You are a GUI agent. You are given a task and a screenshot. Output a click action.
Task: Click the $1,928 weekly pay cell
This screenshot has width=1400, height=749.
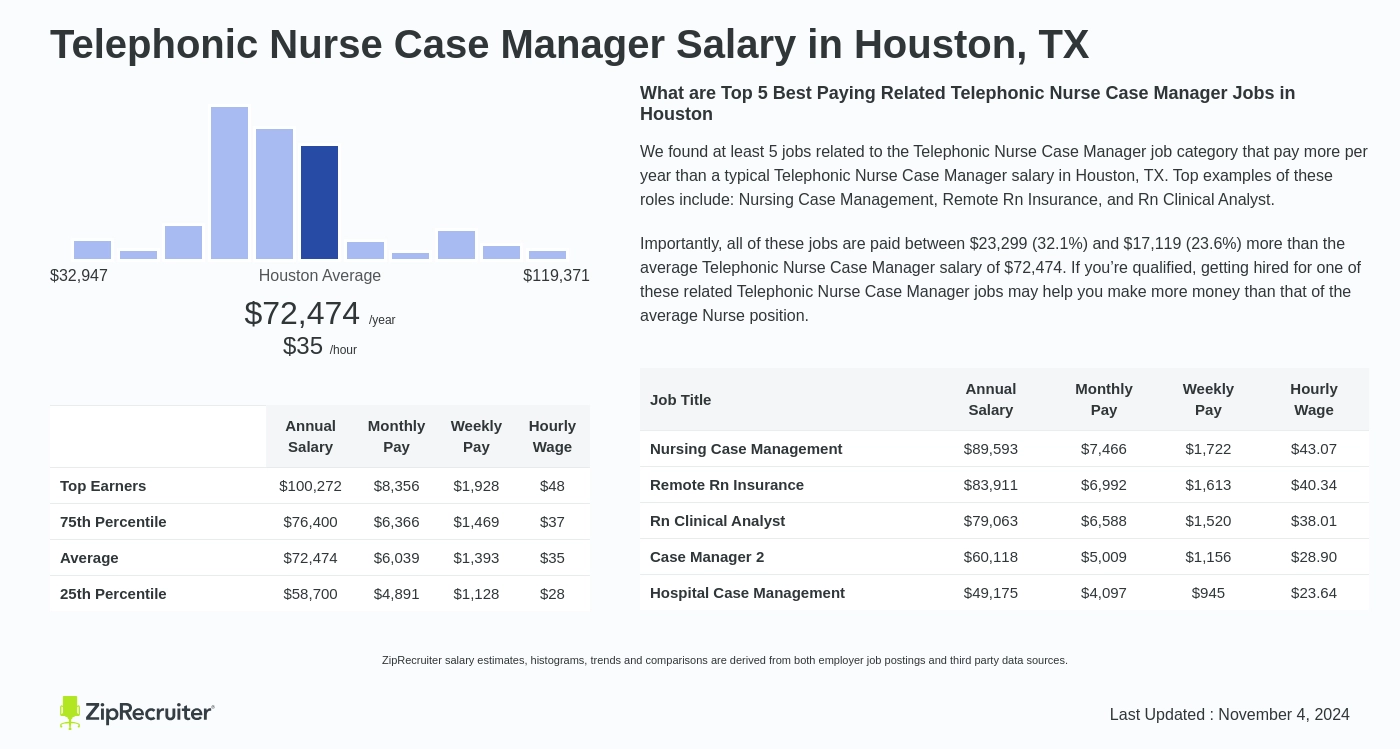476,485
